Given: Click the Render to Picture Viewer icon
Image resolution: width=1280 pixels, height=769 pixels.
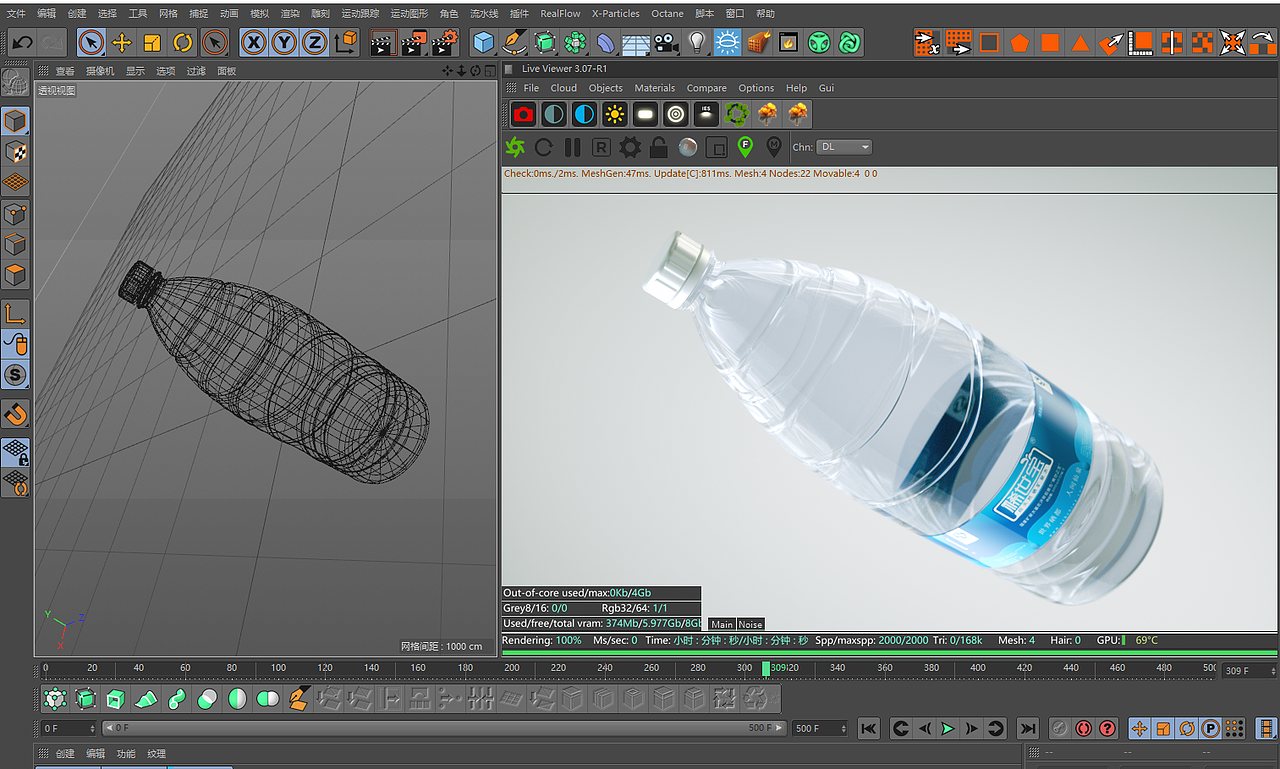Looking at the screenshot, I should [414, 42].
